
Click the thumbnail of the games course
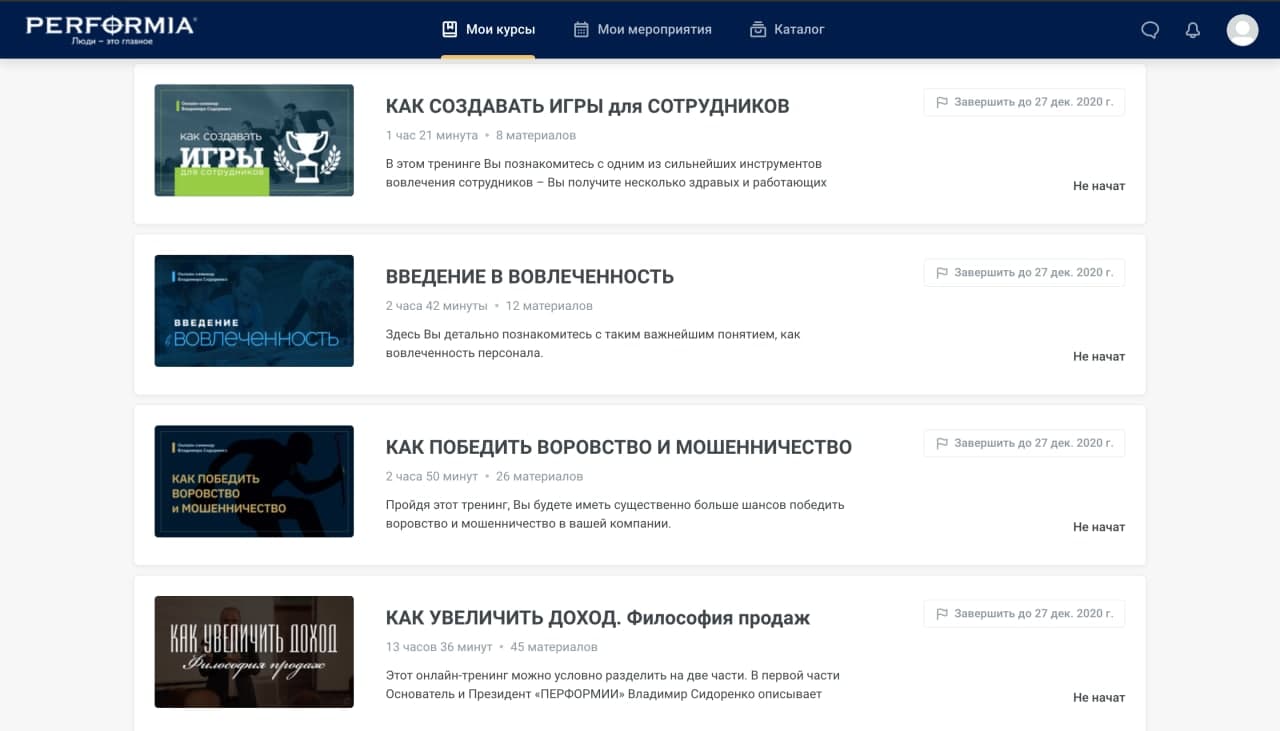click(x=254, y=140)
